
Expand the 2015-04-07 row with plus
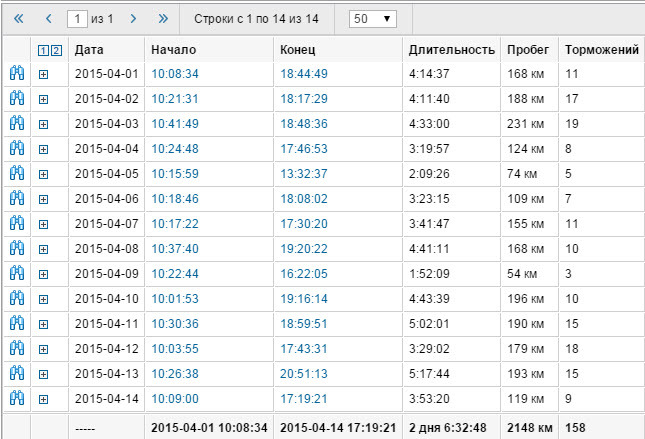43,224
